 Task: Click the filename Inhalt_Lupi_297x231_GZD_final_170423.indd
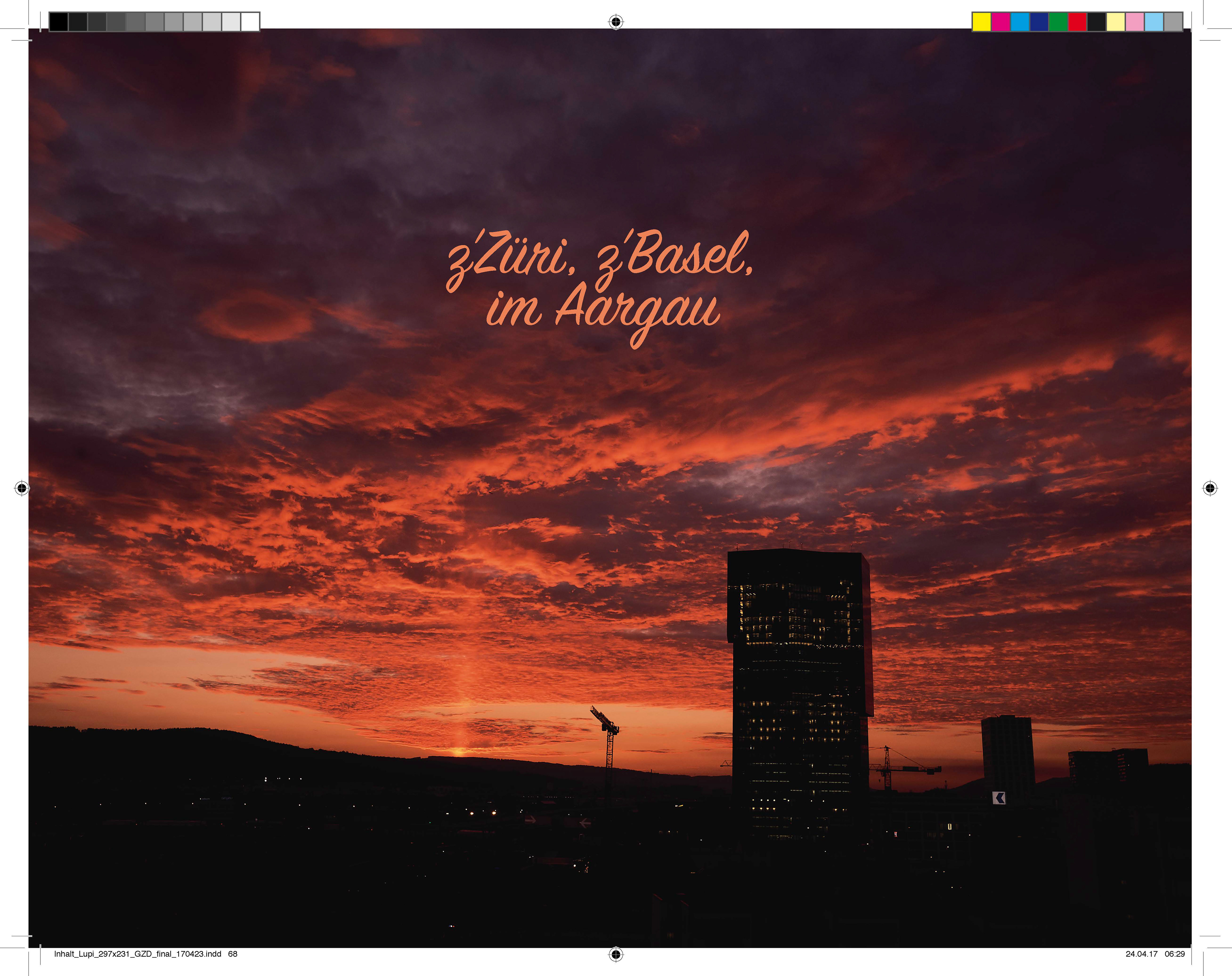click(x=138, y=954)
